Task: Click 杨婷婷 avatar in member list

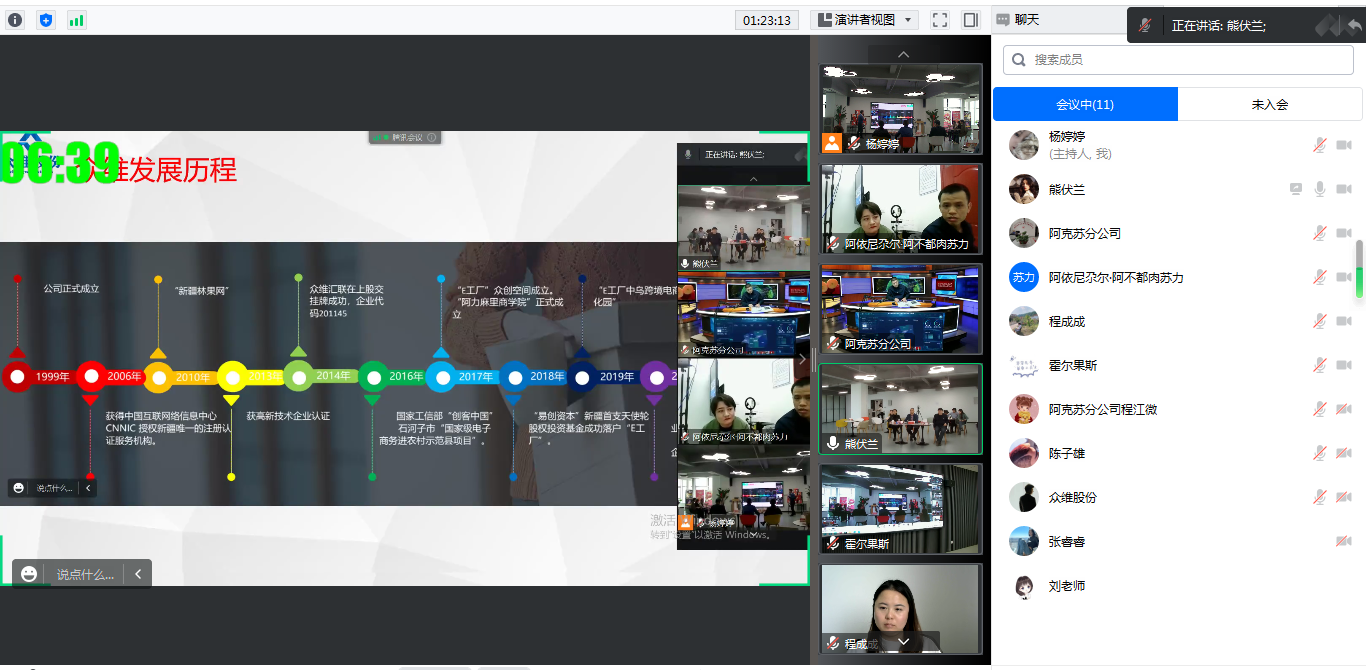Action: pos(1023,145)
